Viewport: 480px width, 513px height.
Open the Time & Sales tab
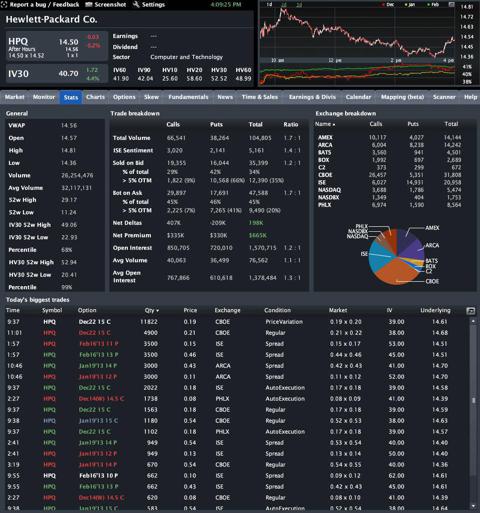click(x=260, y=97)
